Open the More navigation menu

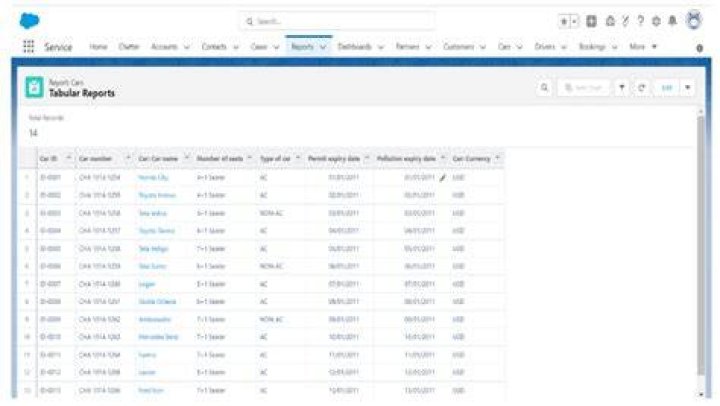(642, 47)
